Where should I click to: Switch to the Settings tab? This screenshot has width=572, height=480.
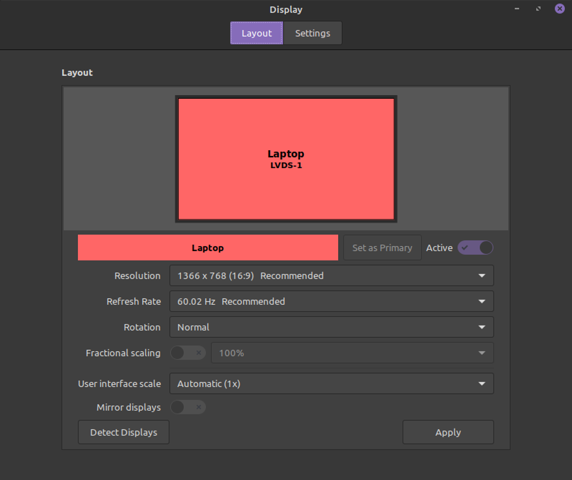coord(313,33)
